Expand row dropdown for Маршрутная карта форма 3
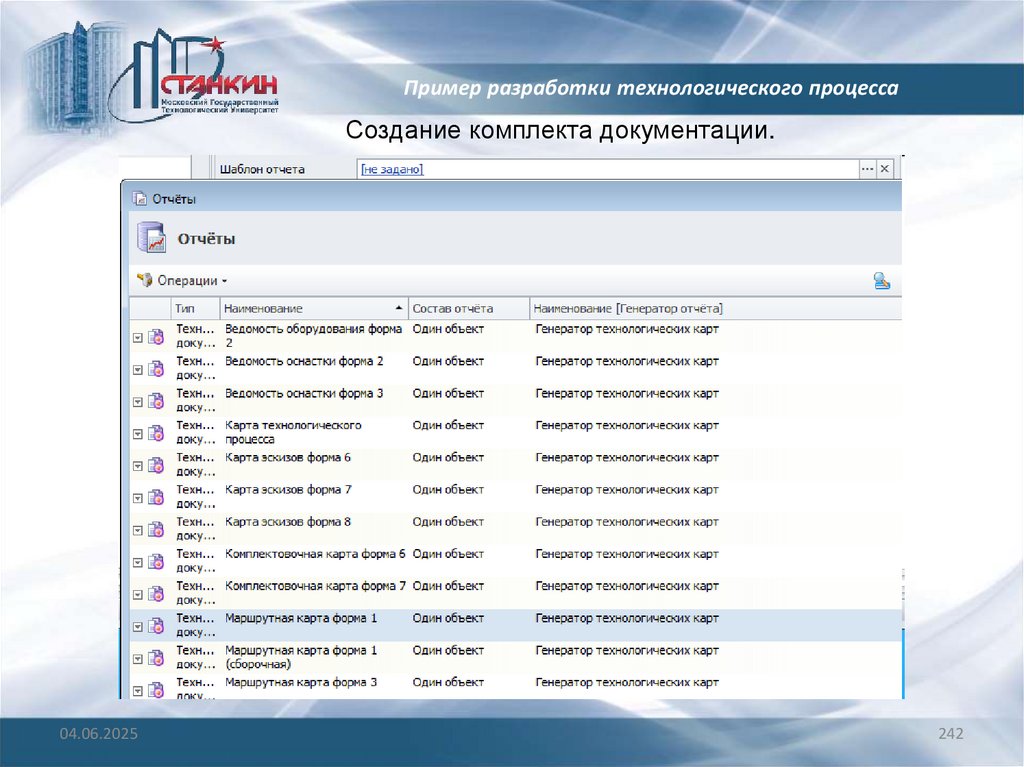The image size is (1024, 767). tap(138, 689)
